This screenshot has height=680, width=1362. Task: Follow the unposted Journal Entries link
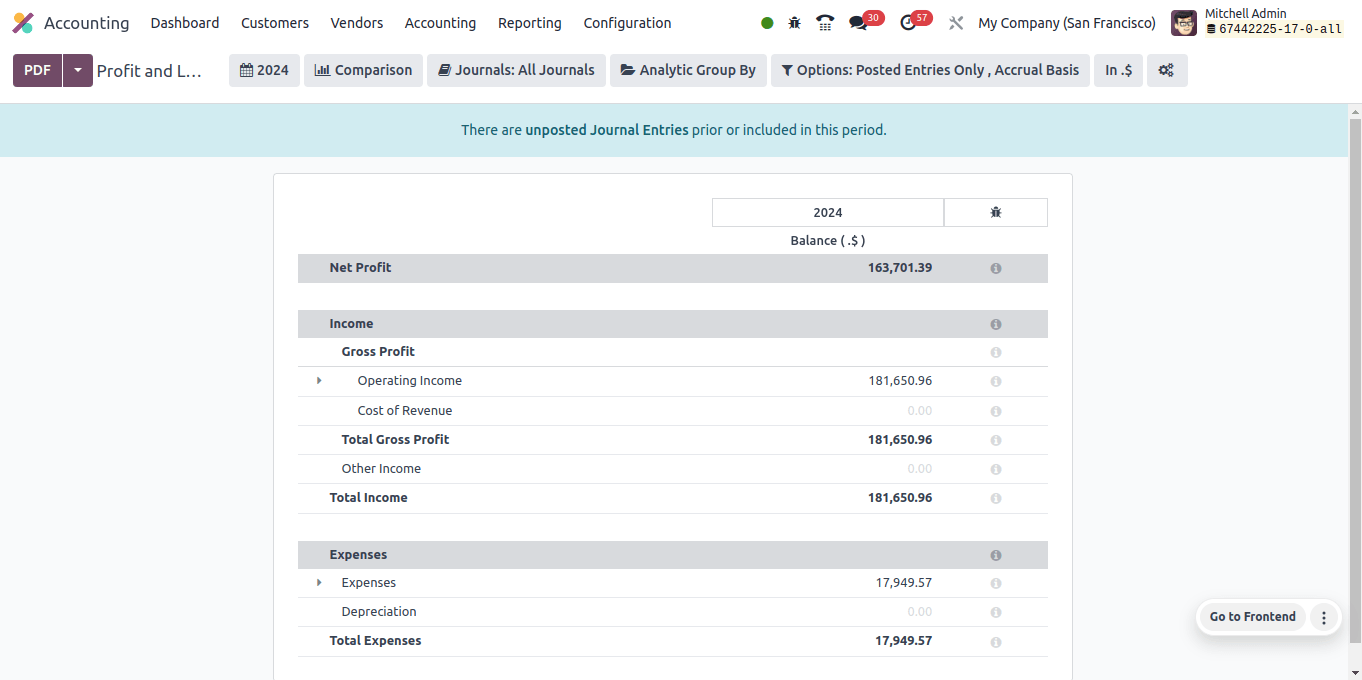(607, 130)
